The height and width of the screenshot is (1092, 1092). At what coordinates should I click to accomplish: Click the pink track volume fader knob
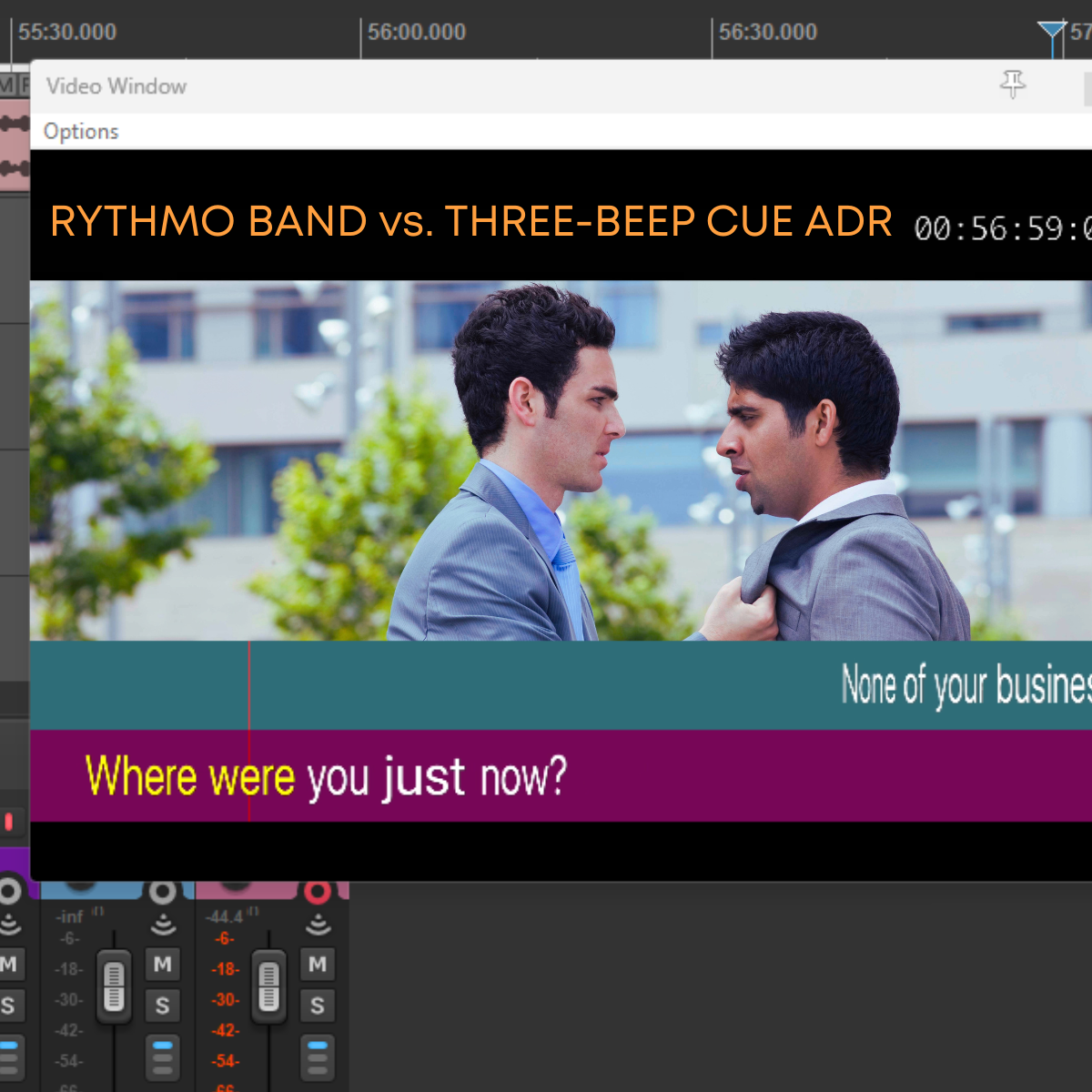tap(268, 986)
